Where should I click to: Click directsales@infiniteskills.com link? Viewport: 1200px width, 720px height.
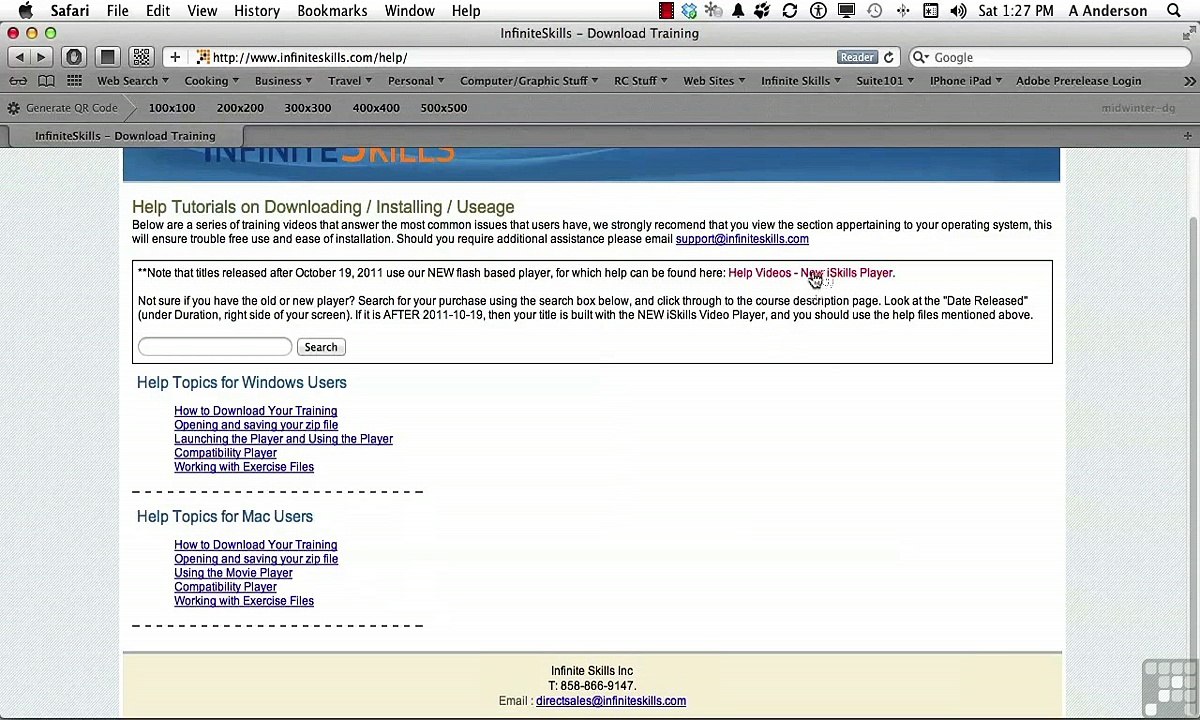click(611, 701)
